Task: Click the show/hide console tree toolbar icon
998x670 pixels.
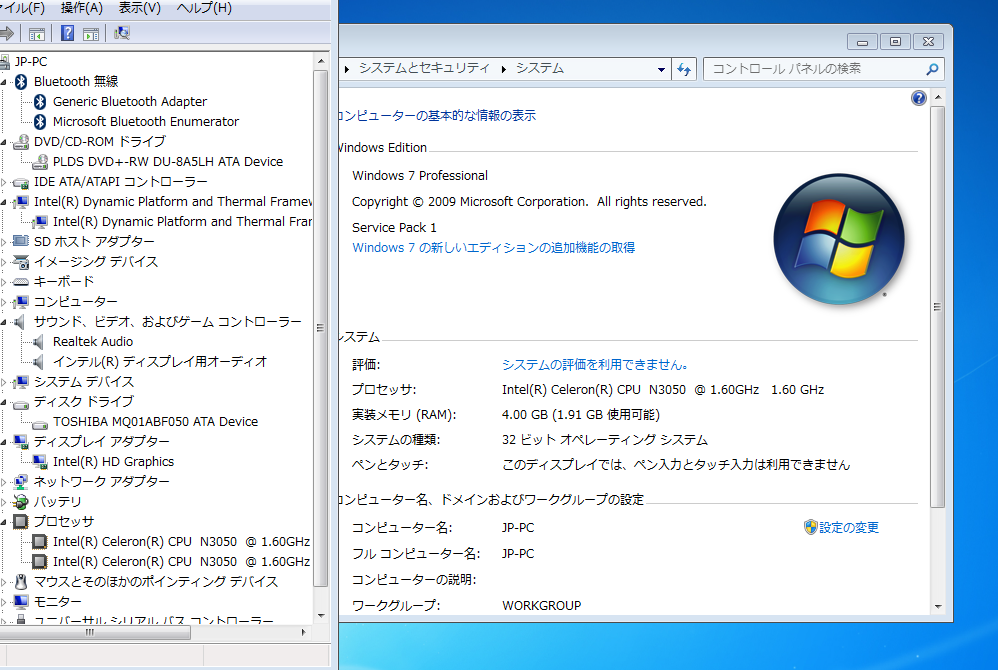Action: (37, 33)
